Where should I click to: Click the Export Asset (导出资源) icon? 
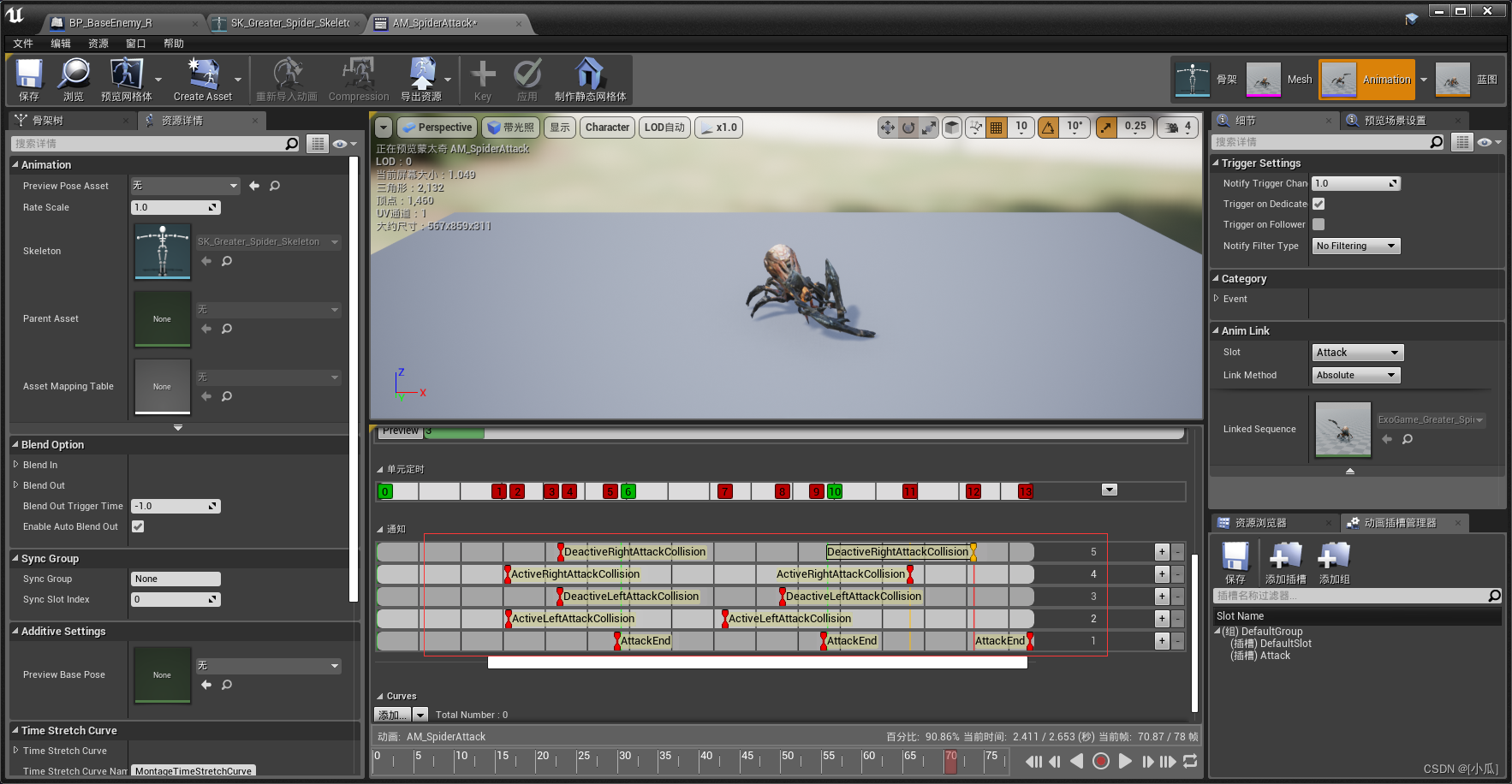point(421,80)
